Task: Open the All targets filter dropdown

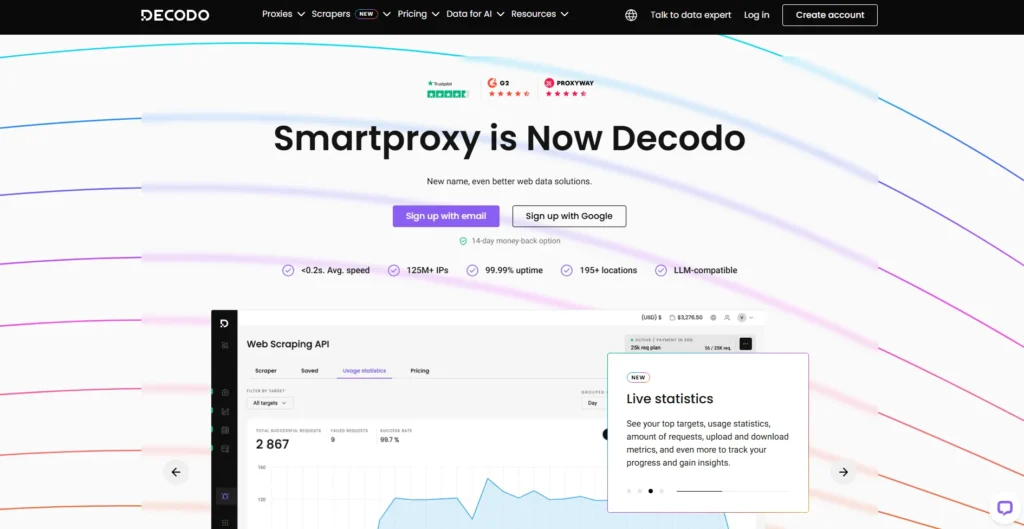Action: point(270,403)
